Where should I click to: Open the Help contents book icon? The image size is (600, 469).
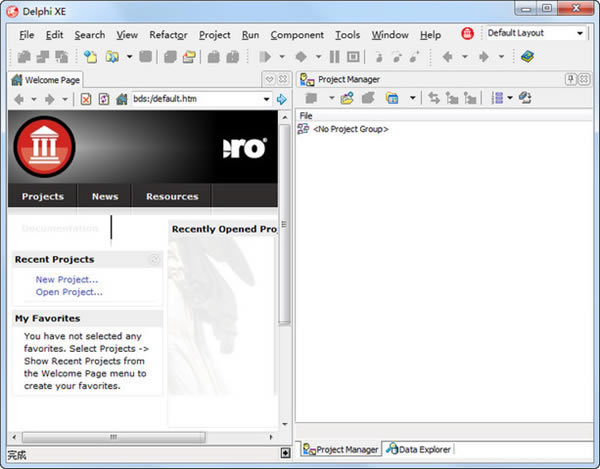point(527,57)
